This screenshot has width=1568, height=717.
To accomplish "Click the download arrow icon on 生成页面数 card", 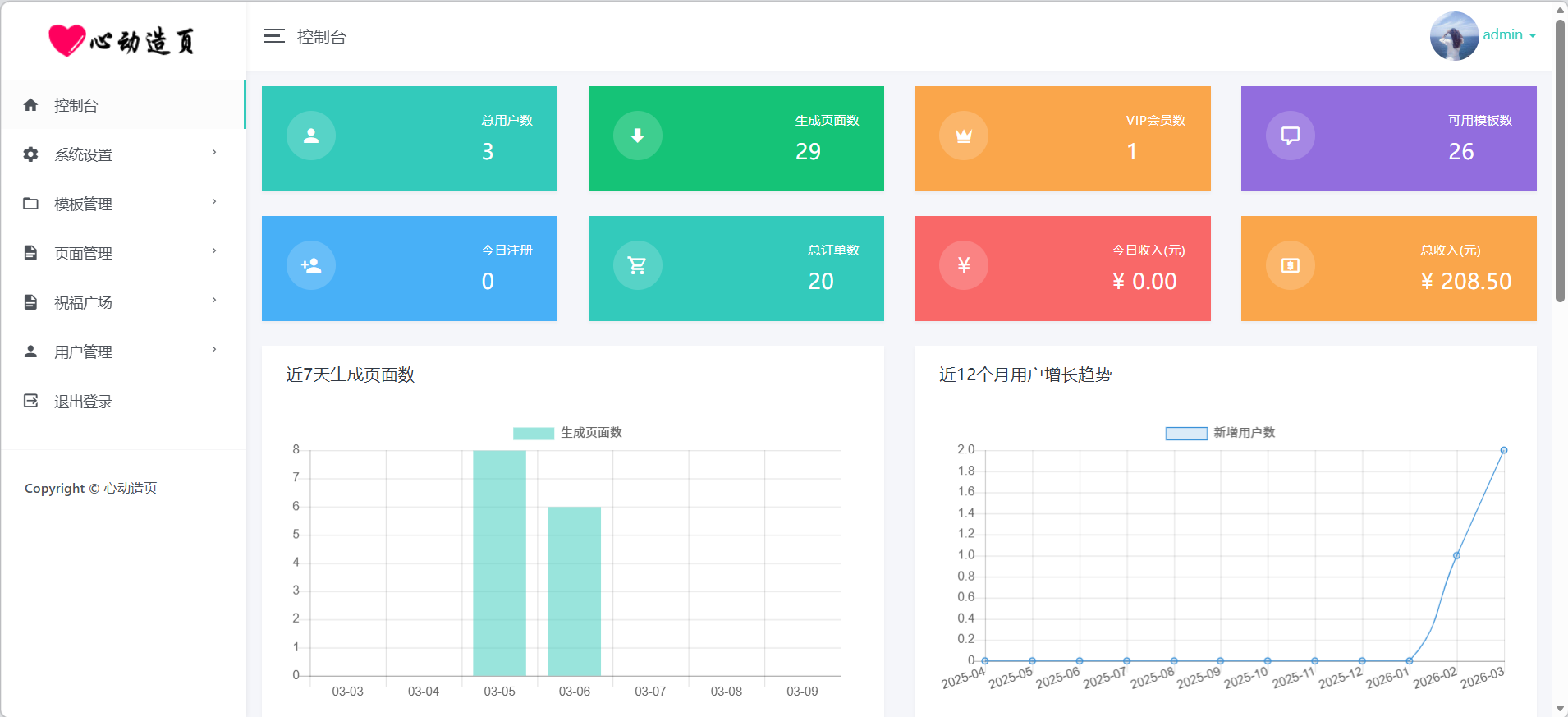I will tap(638, 136).
